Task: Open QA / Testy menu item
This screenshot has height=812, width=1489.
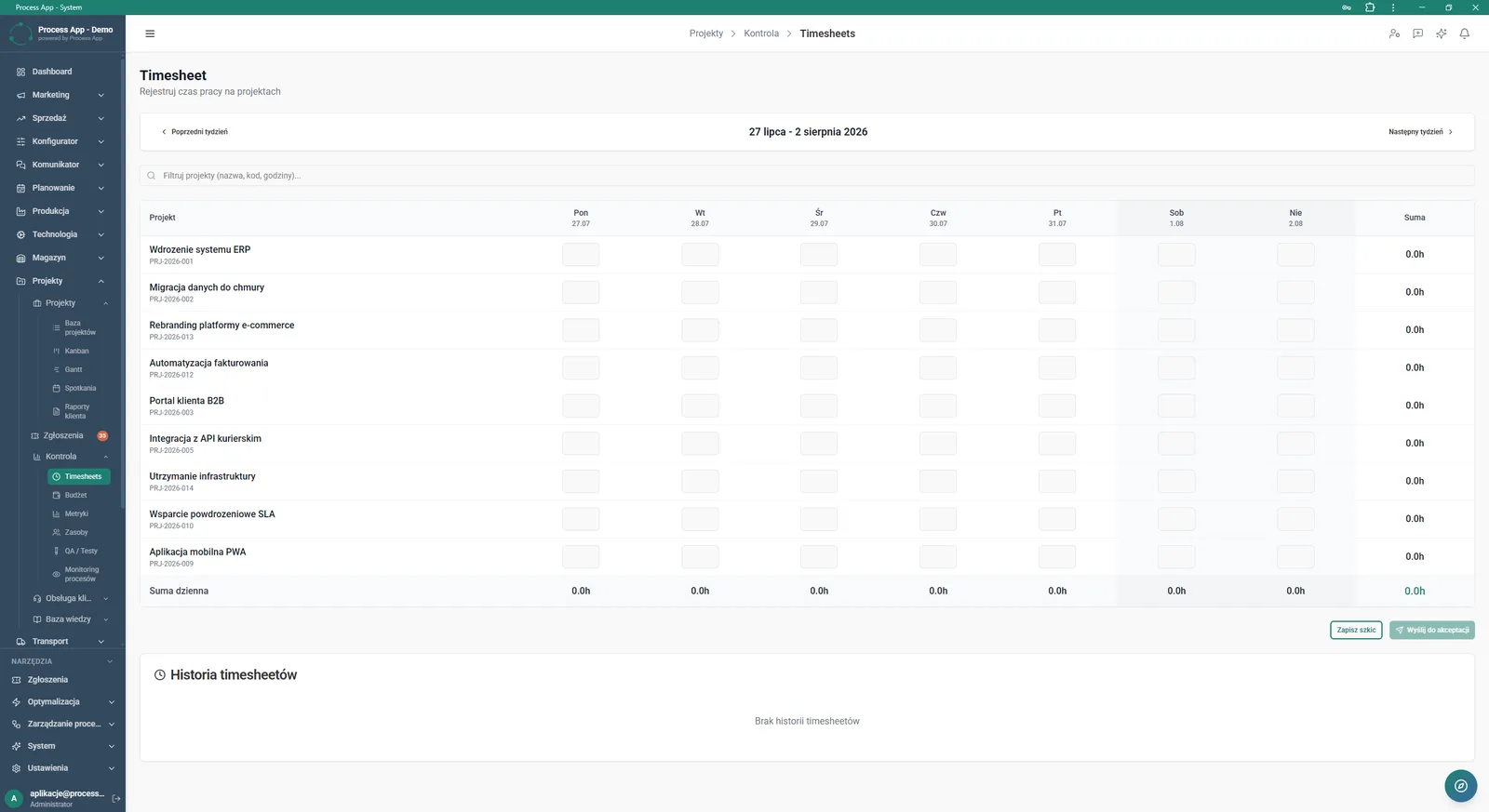Action: tap(79, 551)
